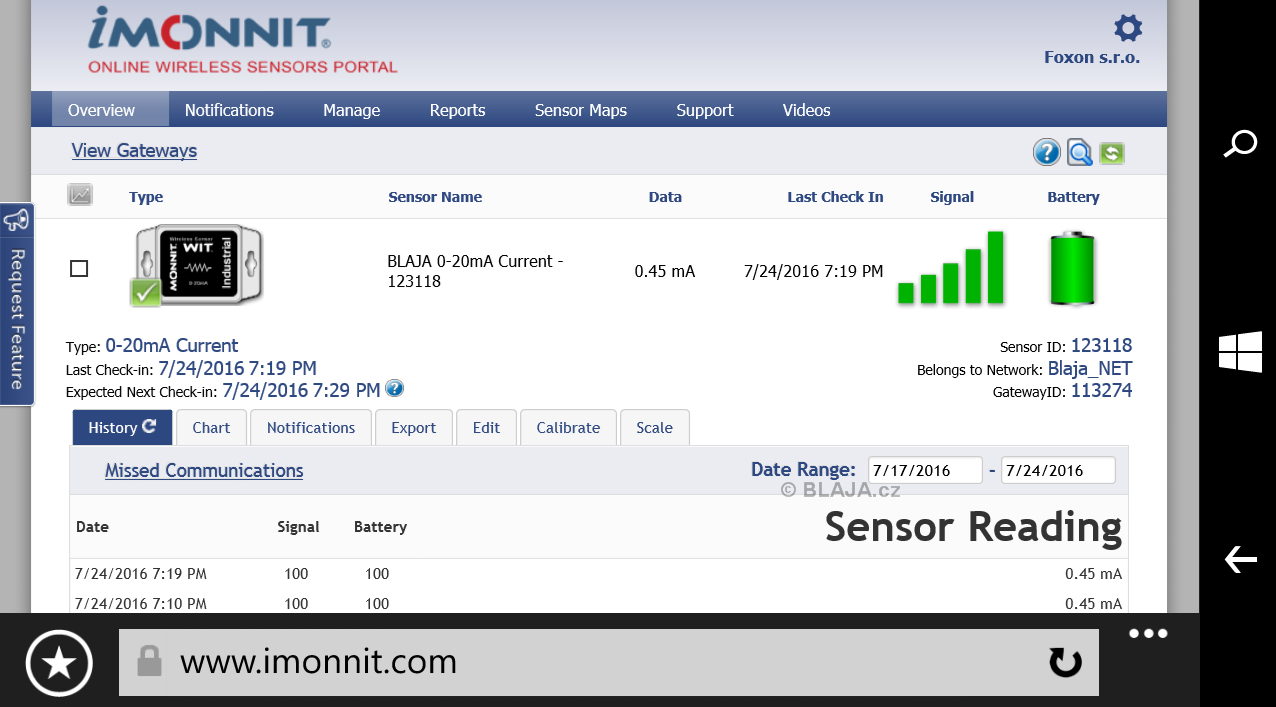The image size is (1276, 707).
Task: Click the Signal column header in sensor list
Action: click(x=952, y=197)
